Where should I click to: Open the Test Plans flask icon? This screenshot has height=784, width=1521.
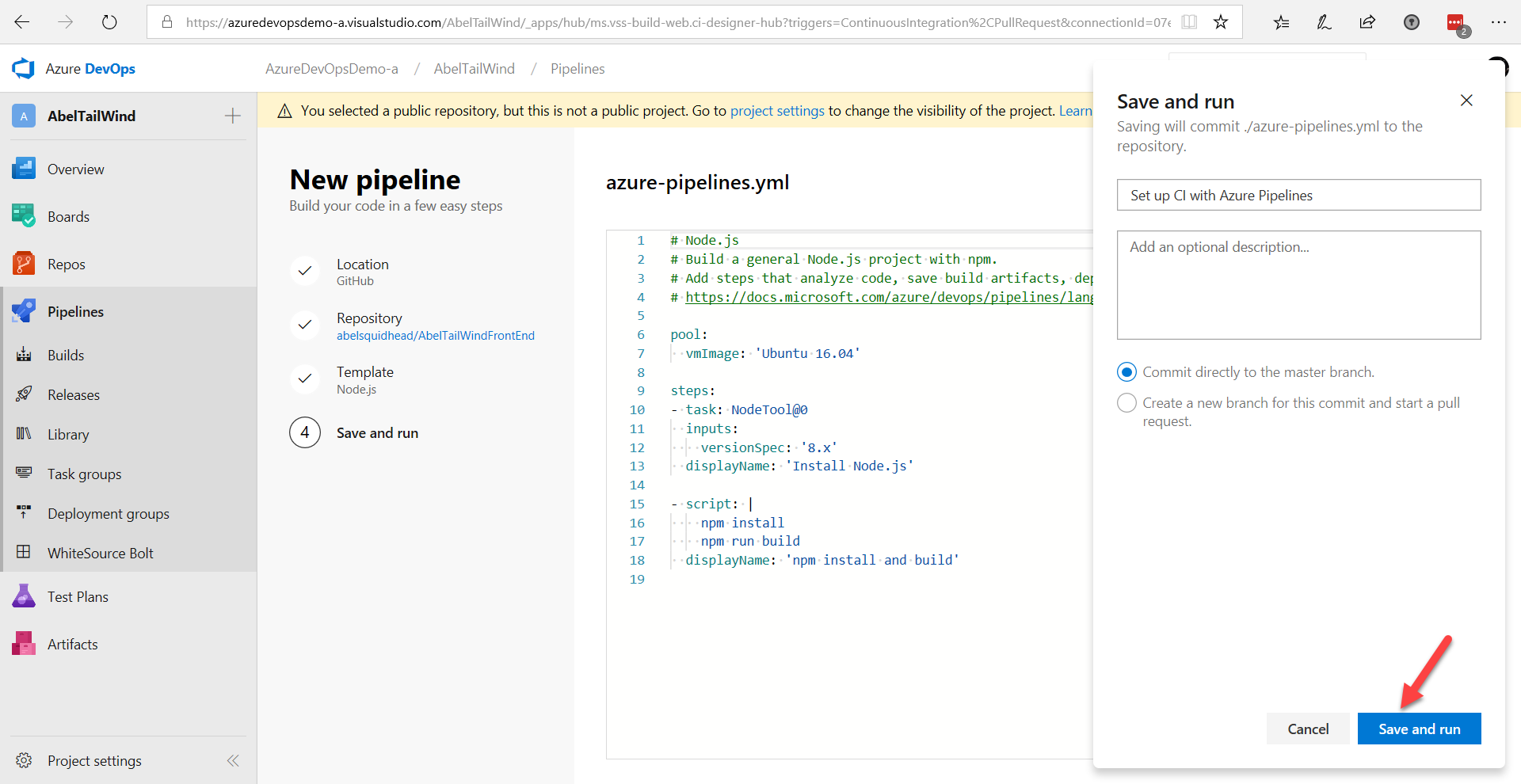click(24, 596)
